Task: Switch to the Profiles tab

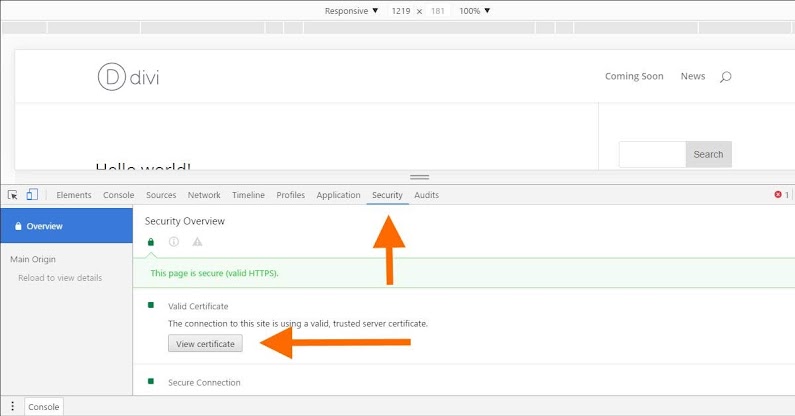Action: (x=291, y=195)
